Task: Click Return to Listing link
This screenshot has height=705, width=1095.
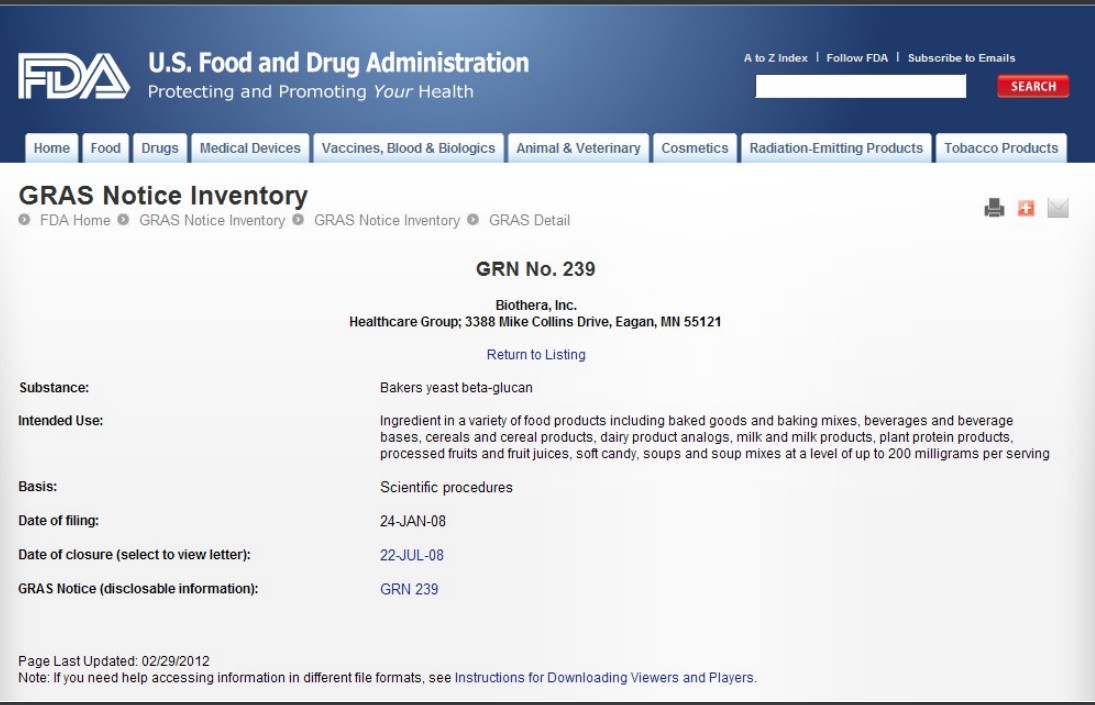Action: pos(536,355)
